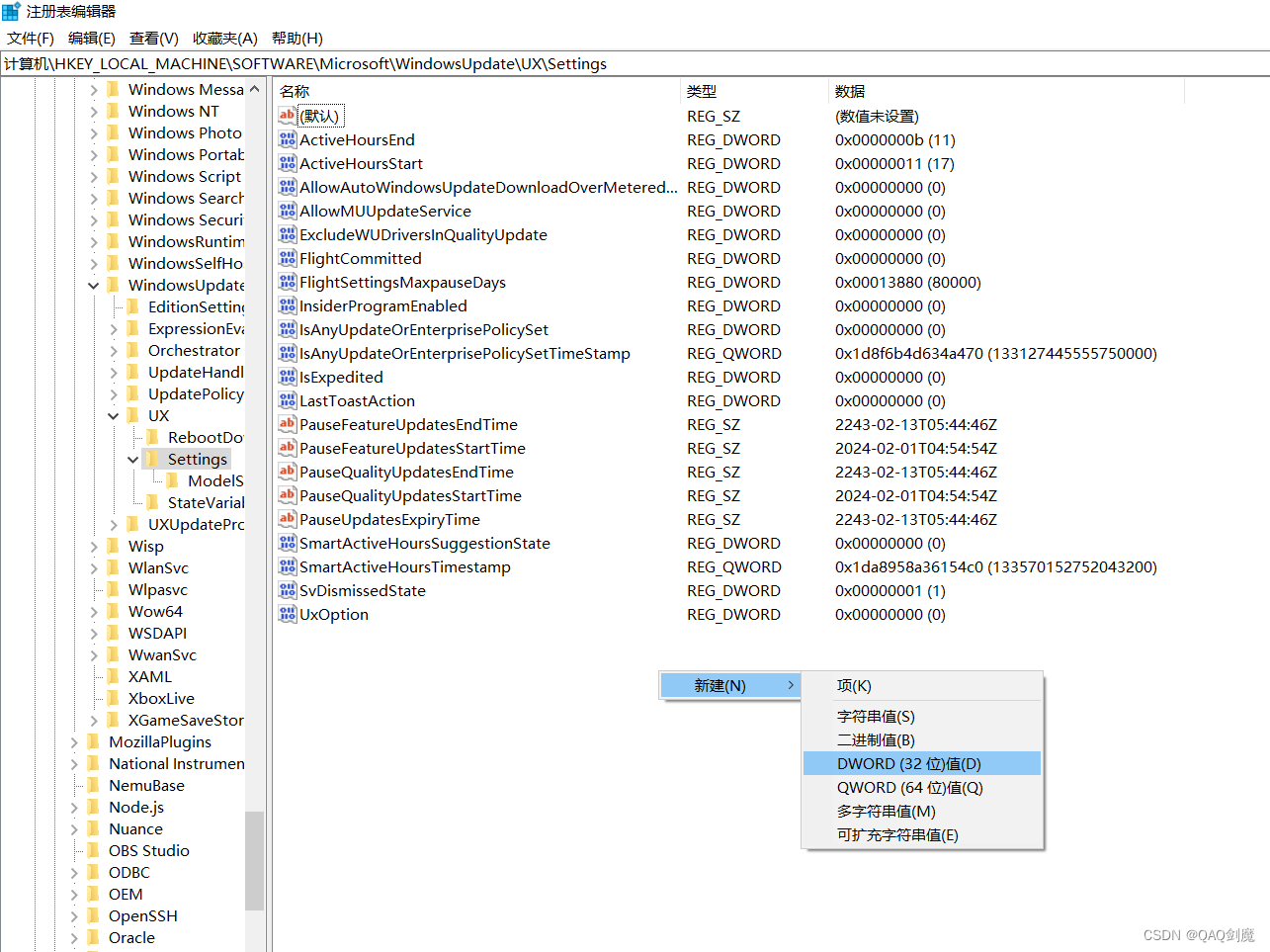Select the StateVariables tree key
Viewport: 1270px width, 952px height.
coord(206,502)
